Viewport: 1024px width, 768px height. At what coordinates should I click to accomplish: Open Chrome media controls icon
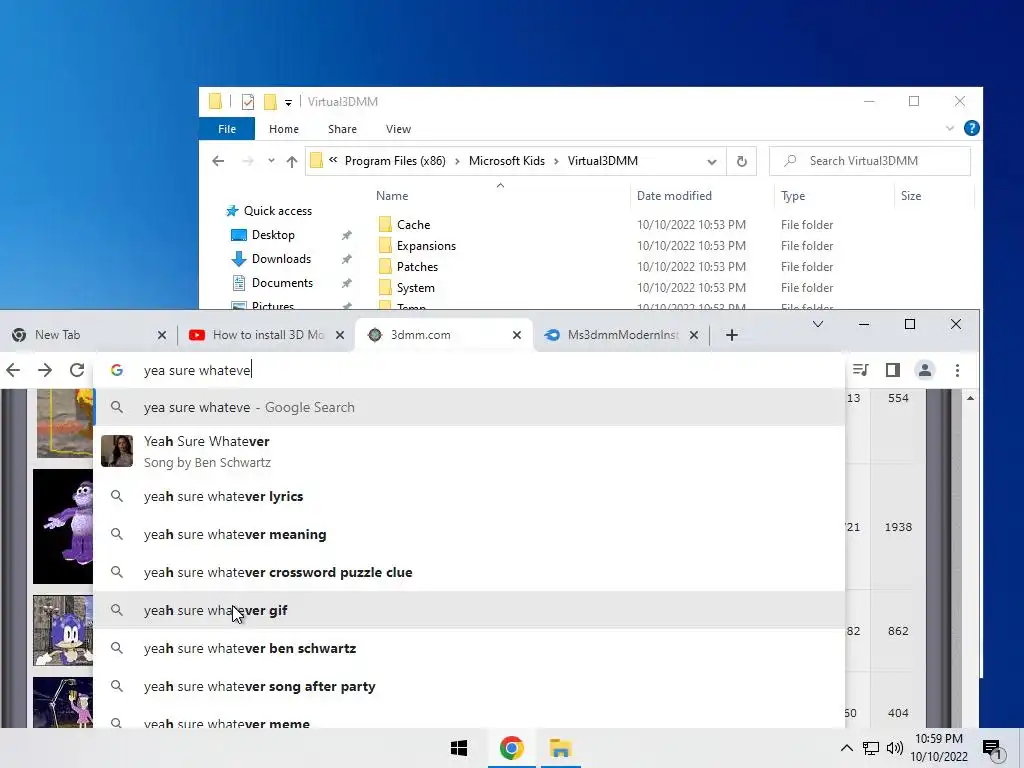(x=861, y=370)
